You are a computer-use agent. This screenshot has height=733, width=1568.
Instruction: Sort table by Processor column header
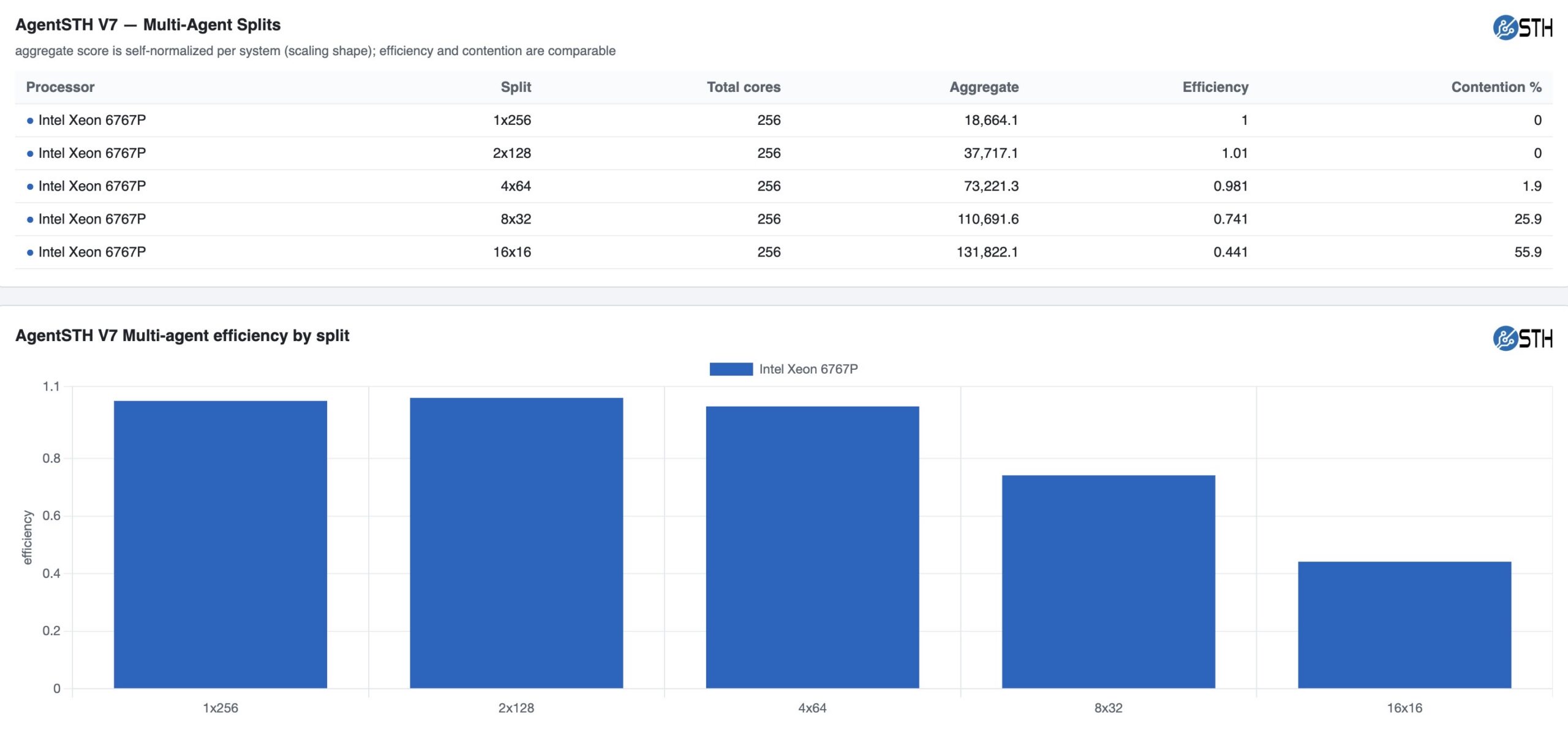tap(60, 87)
